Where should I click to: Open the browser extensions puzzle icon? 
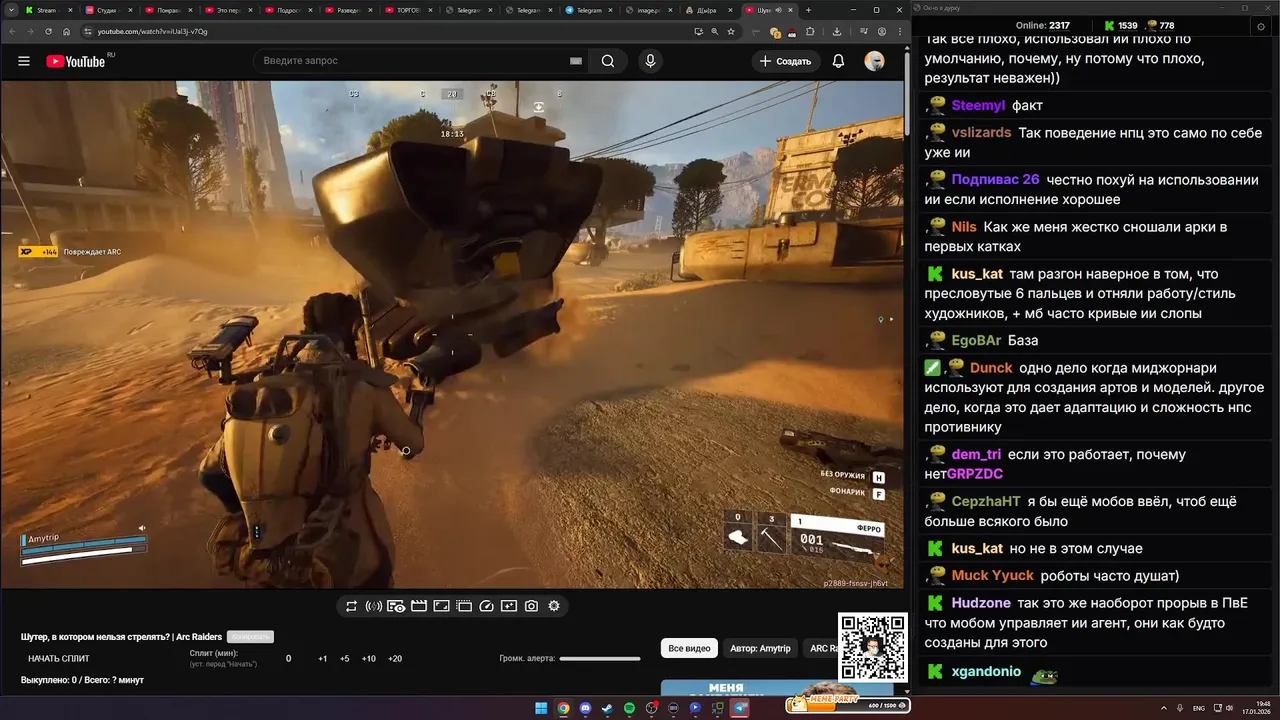point(810,31)
